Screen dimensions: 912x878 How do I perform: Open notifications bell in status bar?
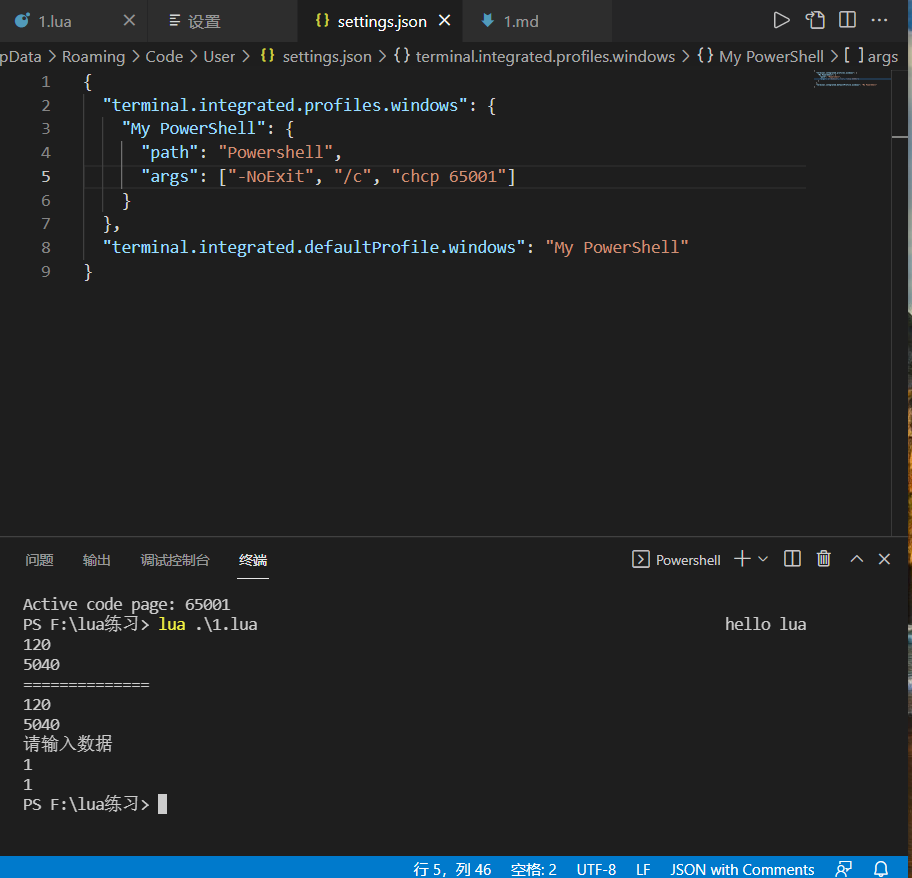[x=881, y=869]
